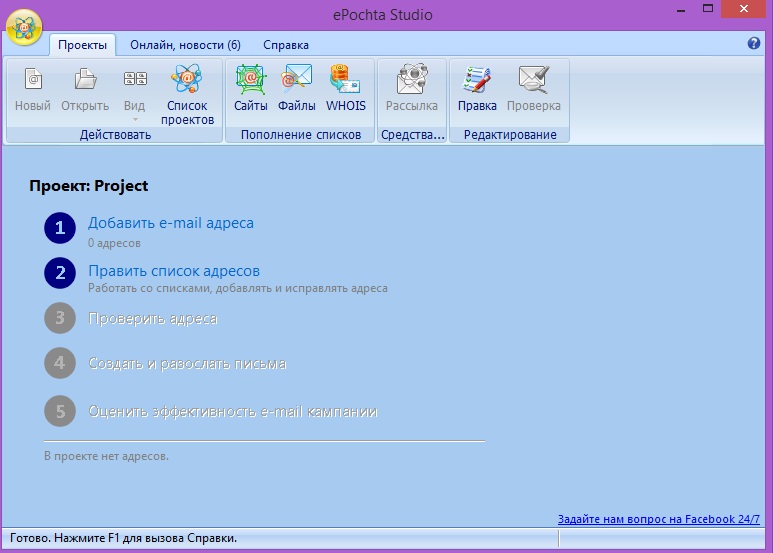Open help via the question mark icon
The height and width of the screenshot is (553, 773).
click(753, 43)
